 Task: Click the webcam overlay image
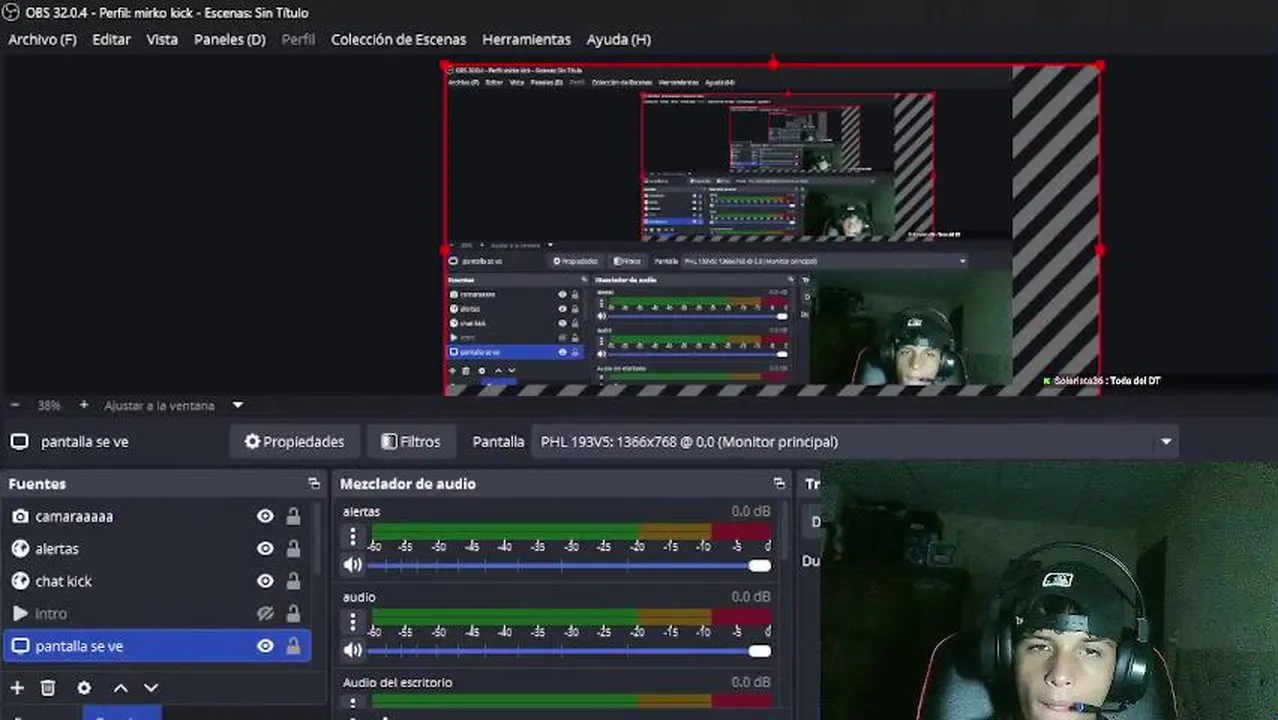(1049, 591)
